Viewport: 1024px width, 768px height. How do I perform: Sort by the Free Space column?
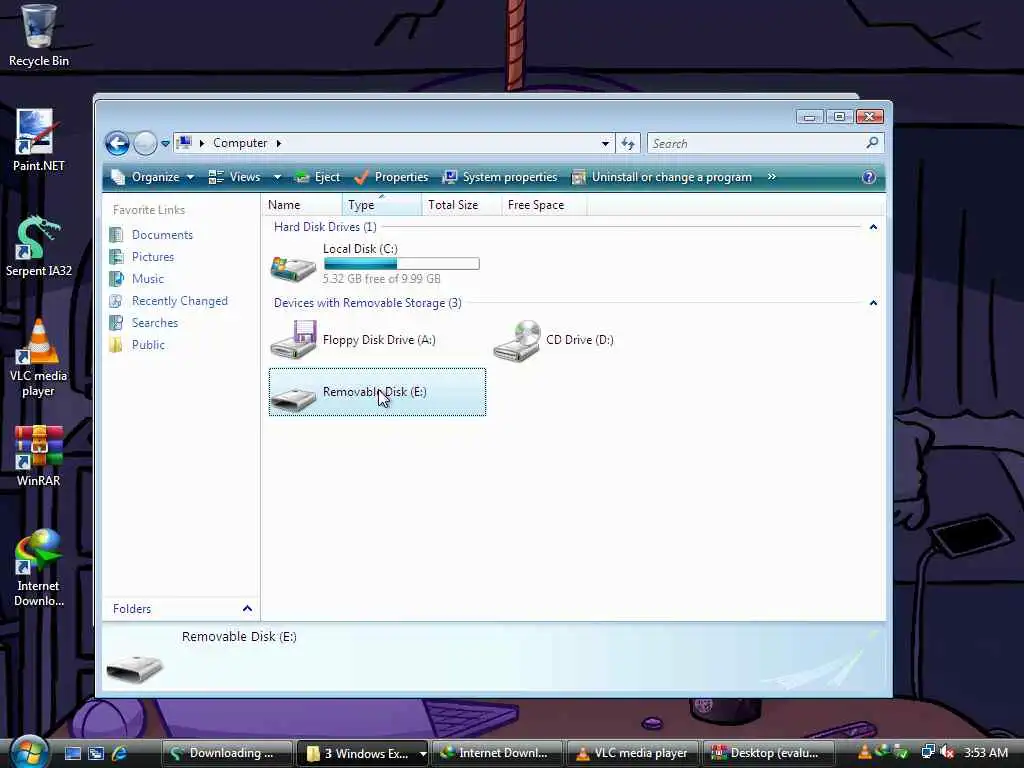pyautogui.click(x=544, y=204)
